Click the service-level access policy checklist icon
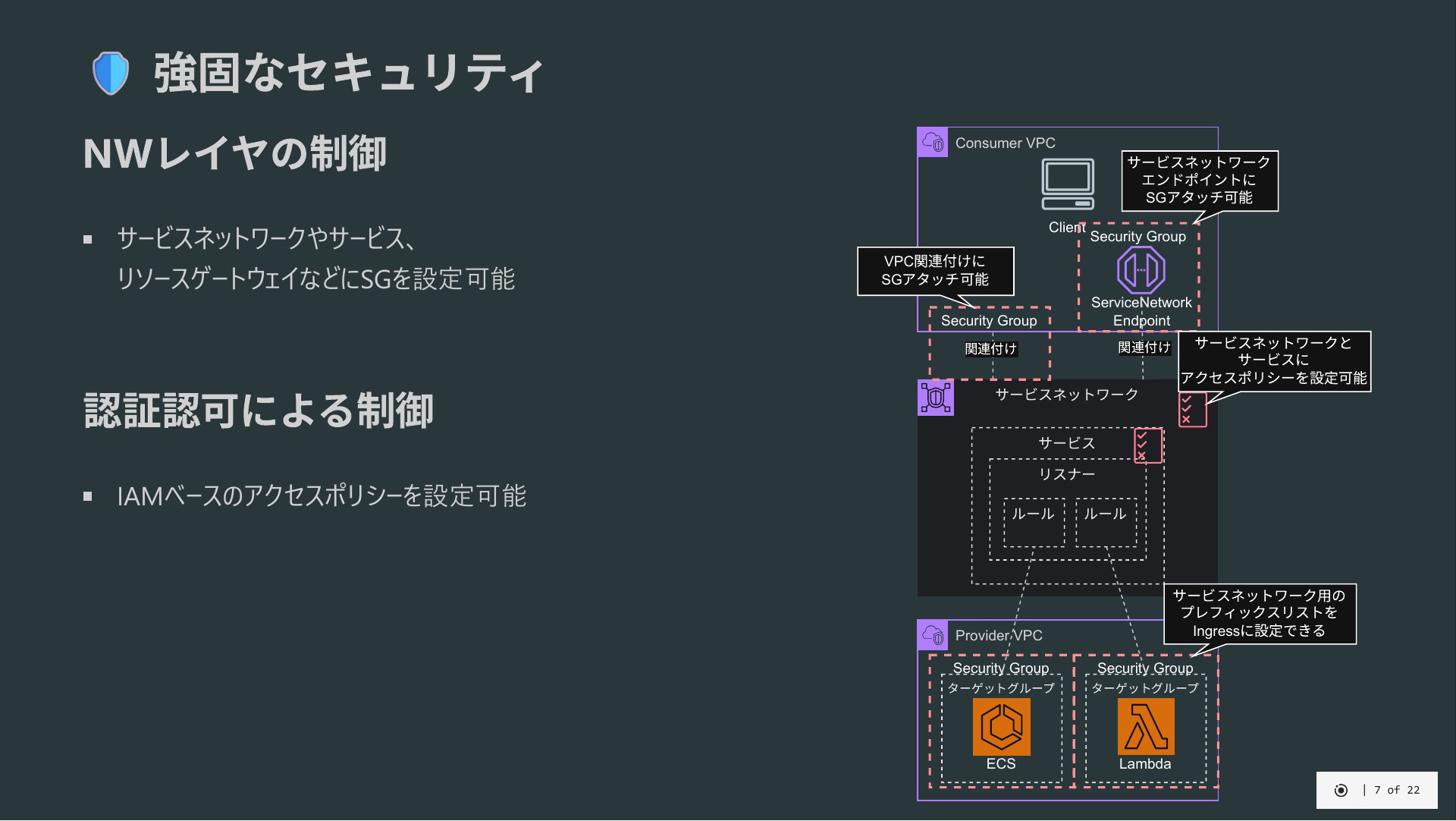Screen dimensions: 1456x821 (x=1147, y=445)
